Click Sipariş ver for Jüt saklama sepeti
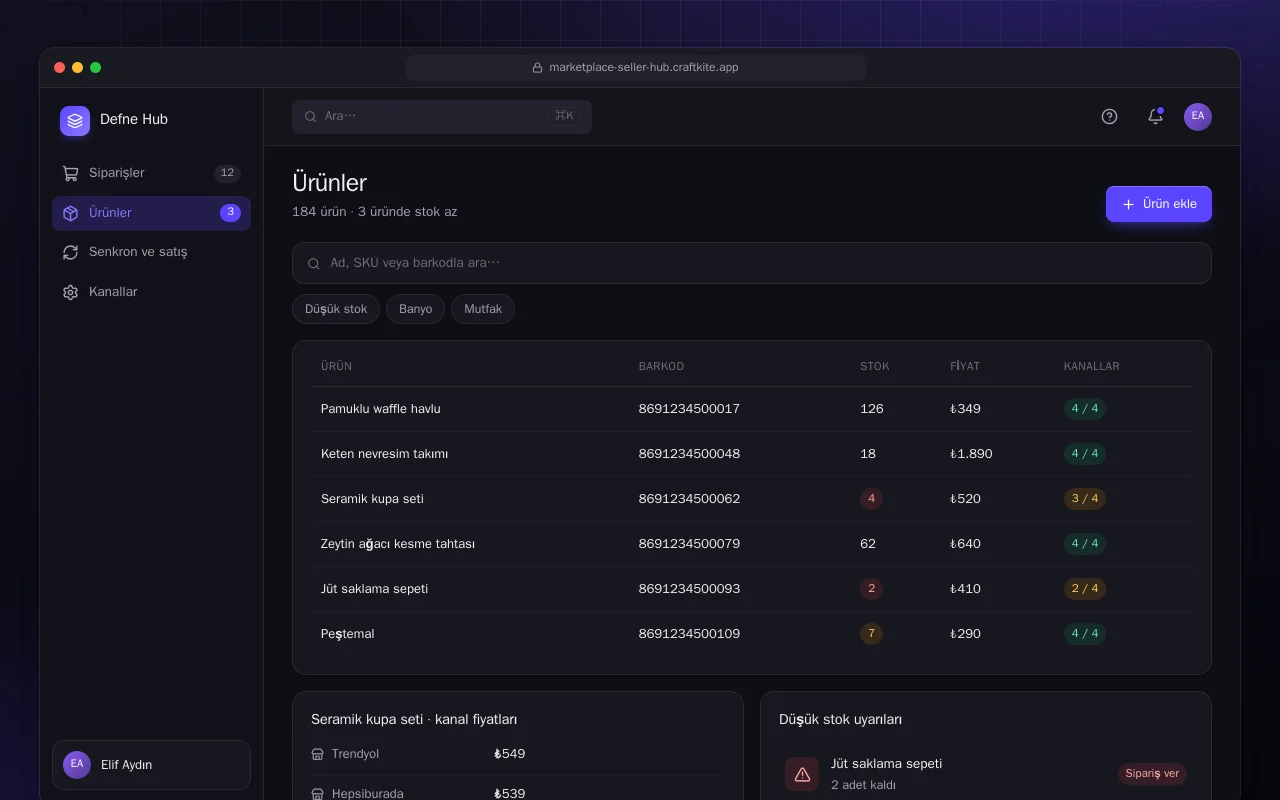 tap(1152, 774)
